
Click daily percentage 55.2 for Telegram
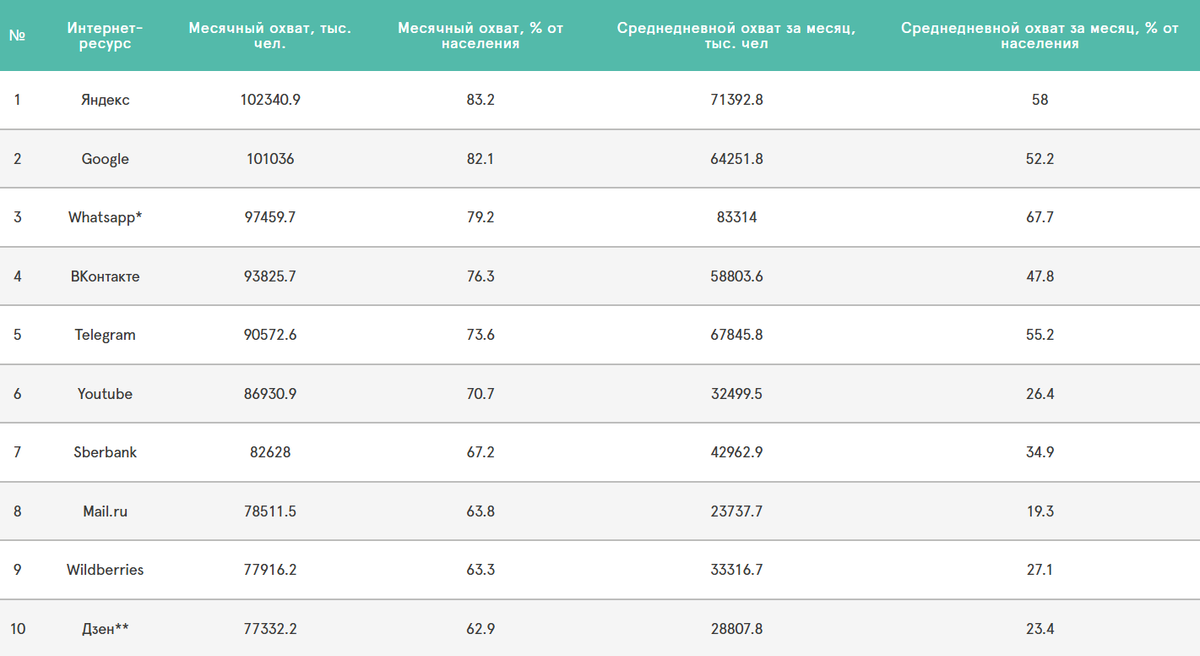click(x=1040, y=335)
